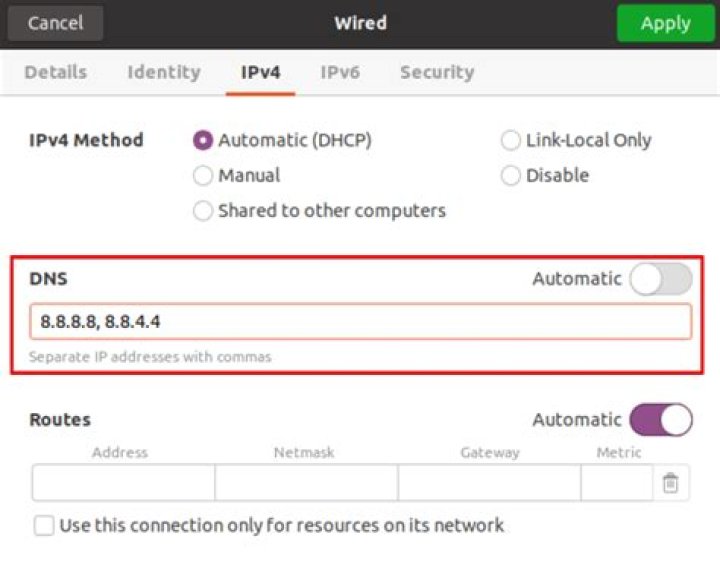Click the IPv4 tab

(260, 73)
